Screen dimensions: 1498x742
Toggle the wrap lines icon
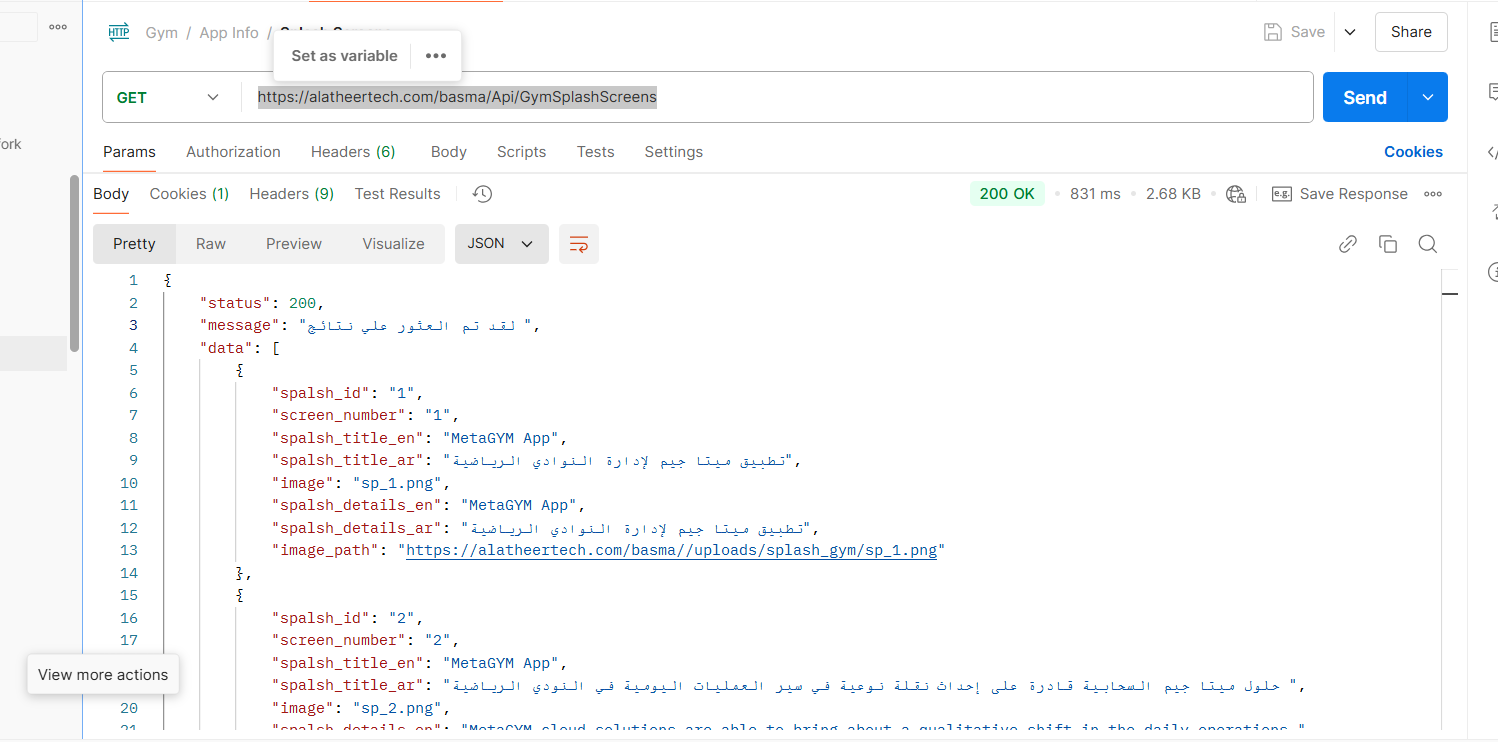coord(578,244)
